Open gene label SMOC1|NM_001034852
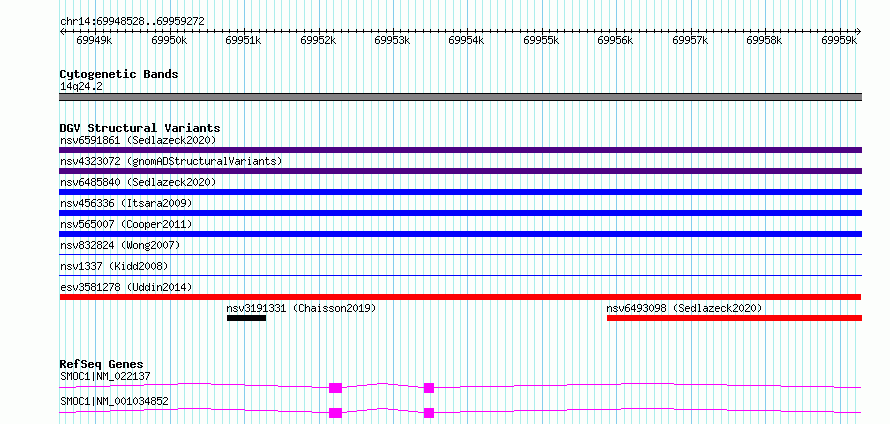Viewport: 890px width, 424px height. coord(114,401)
